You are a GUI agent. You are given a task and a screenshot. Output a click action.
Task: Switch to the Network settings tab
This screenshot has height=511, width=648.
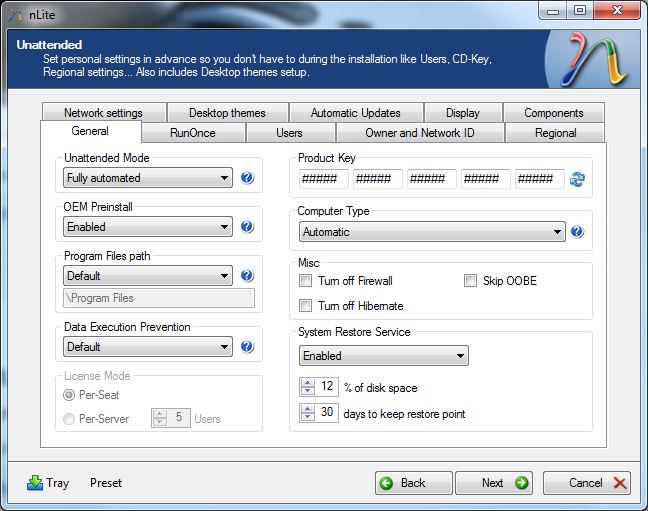point(104,112)
